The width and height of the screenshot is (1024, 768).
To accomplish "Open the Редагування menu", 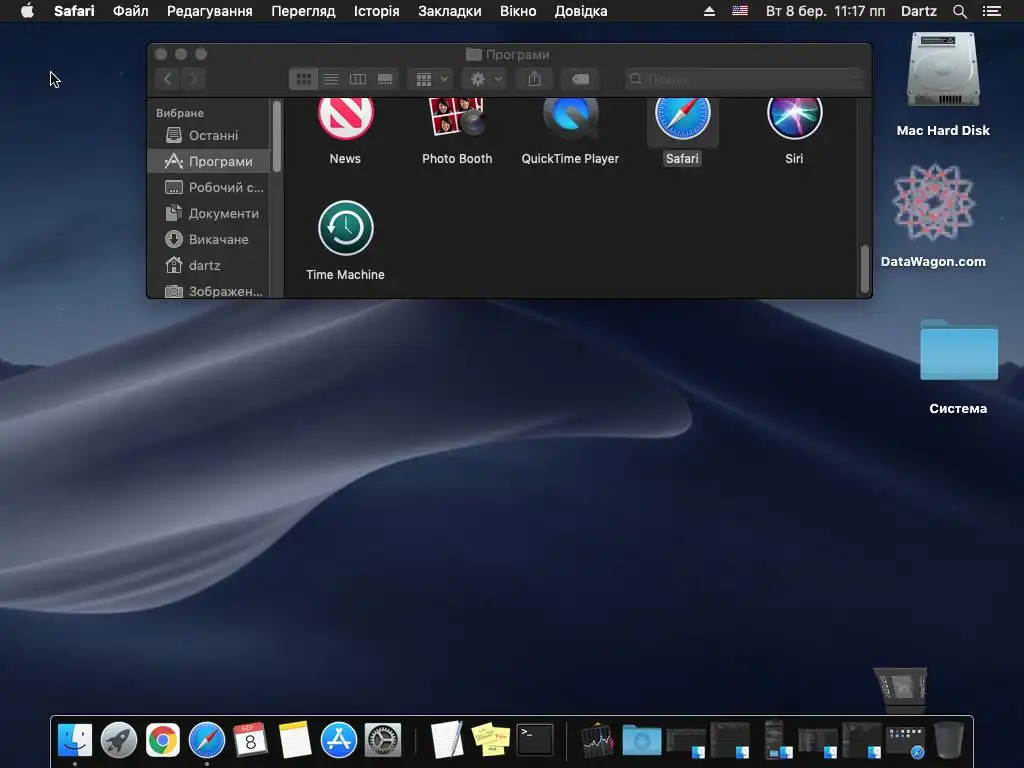I will coord(210,11).
